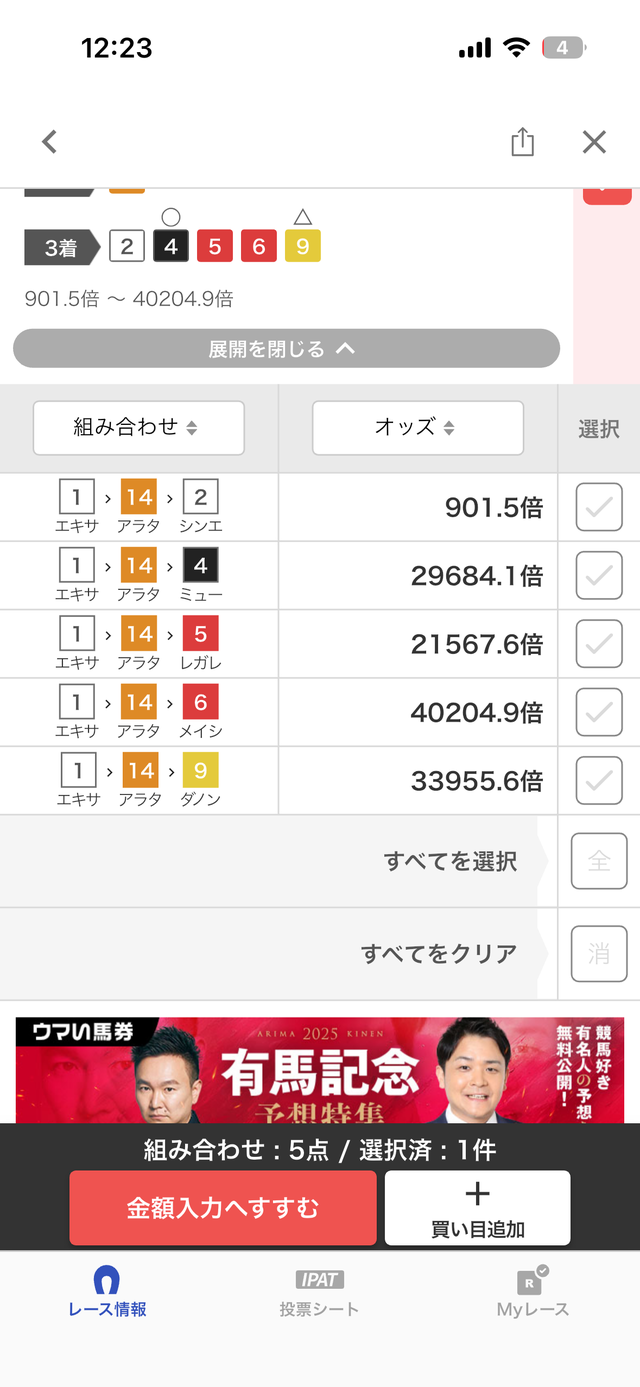Check the 901.5倍 combination checkbox

pos(598,508)
